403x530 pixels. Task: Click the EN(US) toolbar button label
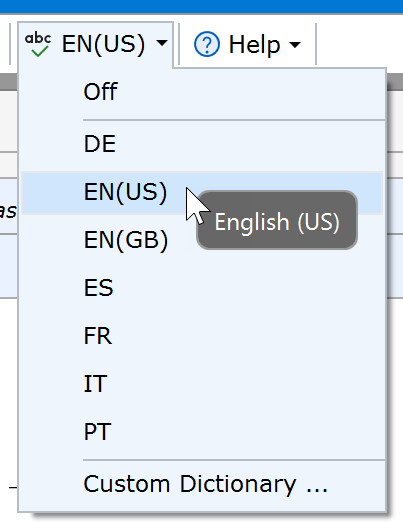103,44
